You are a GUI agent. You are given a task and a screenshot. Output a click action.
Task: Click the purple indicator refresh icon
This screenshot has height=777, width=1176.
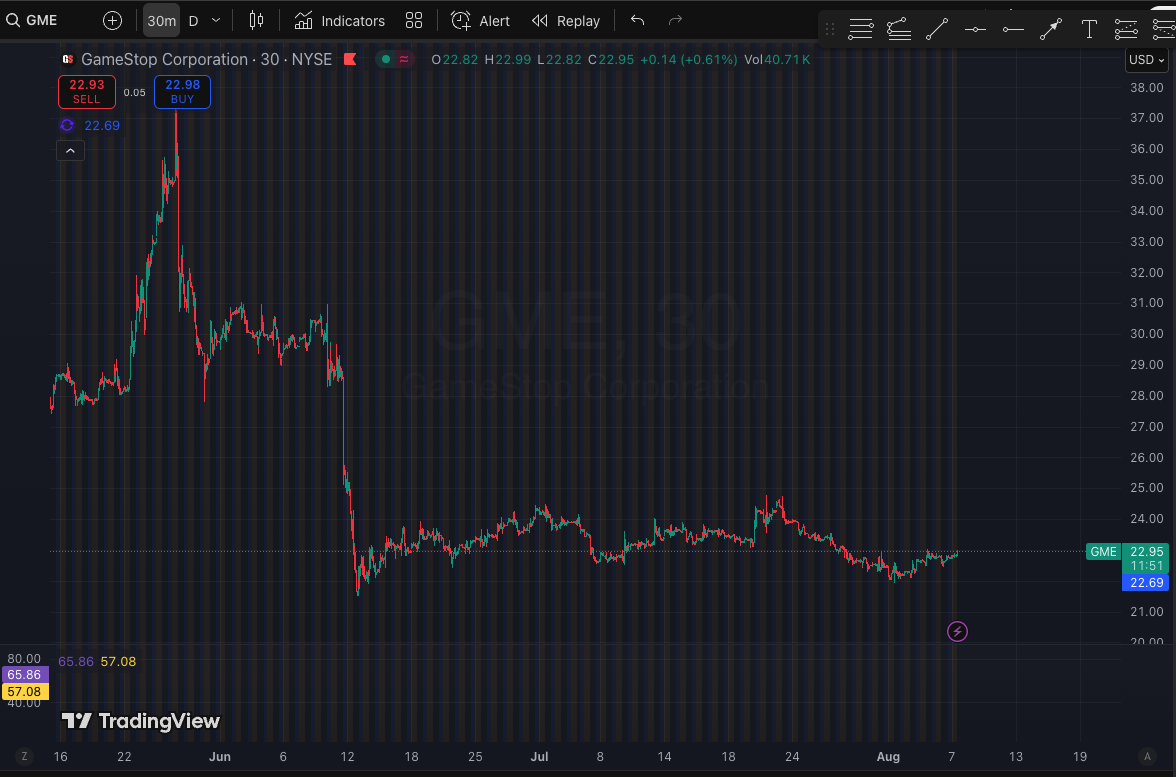[x=68, y=125]
